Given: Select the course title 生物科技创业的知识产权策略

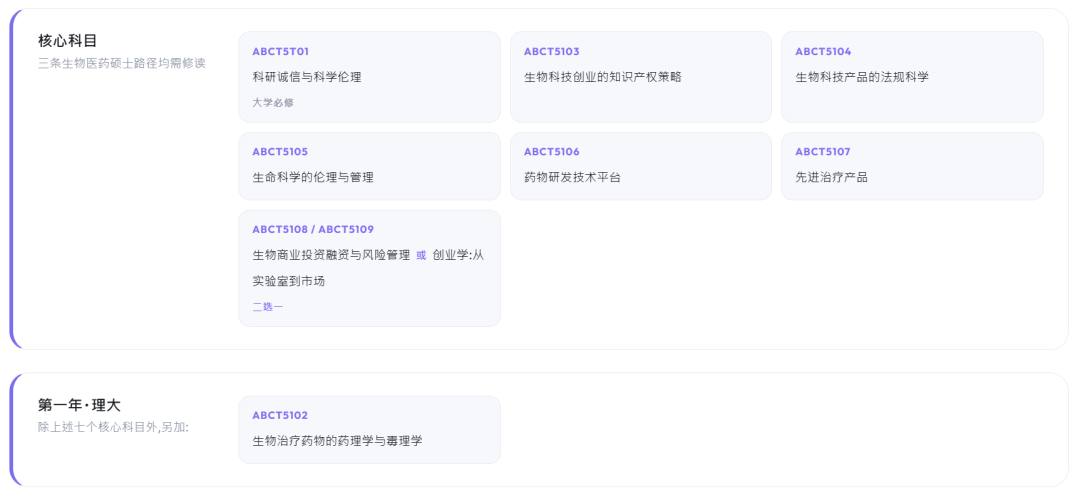Looking at the screenshot, I should (603, 77).
